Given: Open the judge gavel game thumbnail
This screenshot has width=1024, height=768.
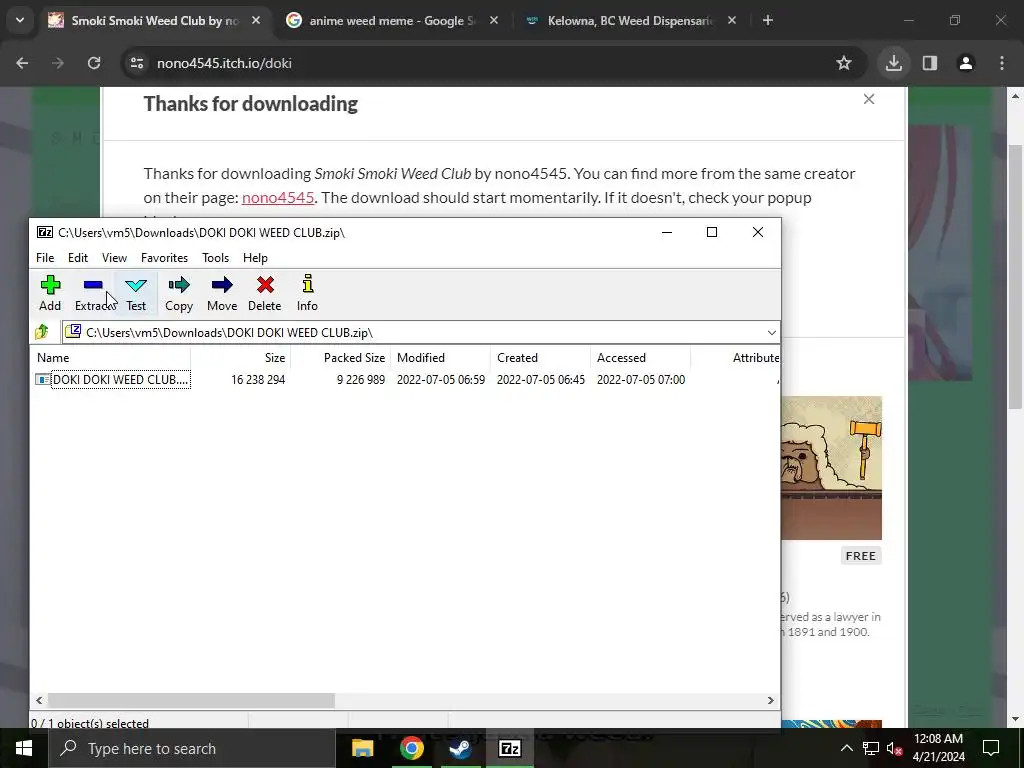Looking at the screenshot, I should click(x=831, y=468).
